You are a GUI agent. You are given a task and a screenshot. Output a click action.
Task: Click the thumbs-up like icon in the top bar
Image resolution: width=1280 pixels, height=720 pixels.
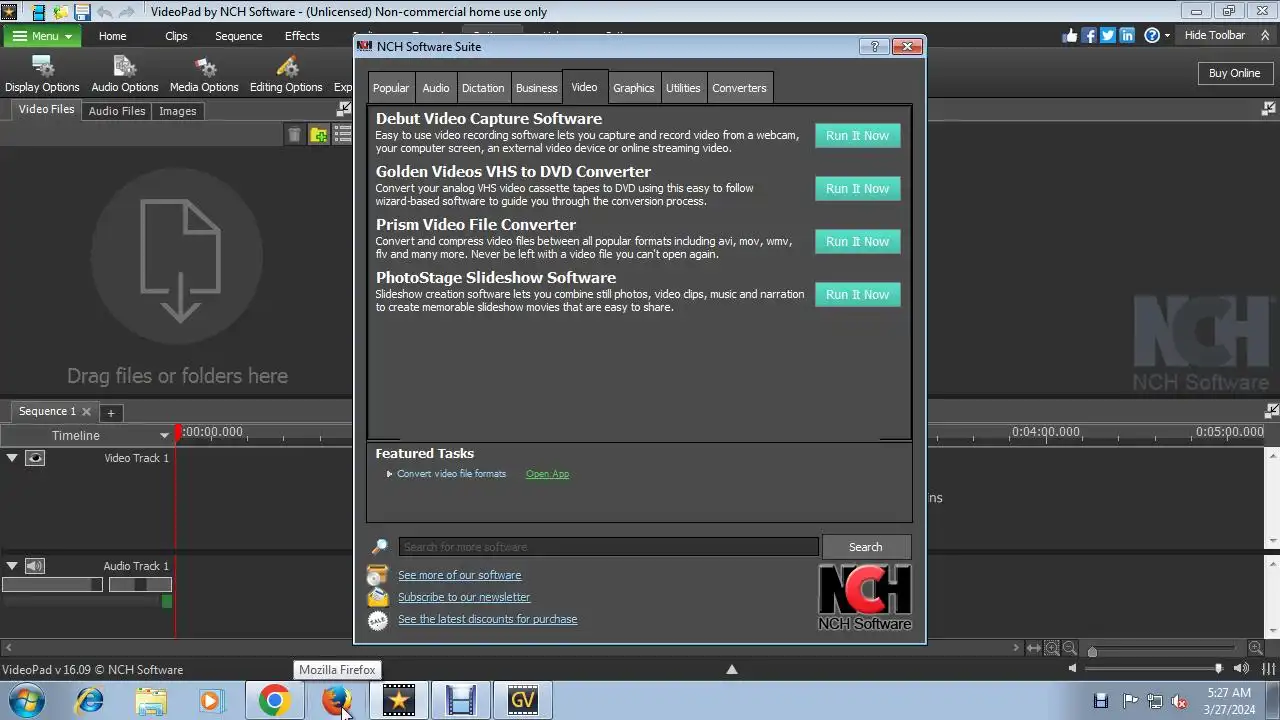pos(1071,35)
